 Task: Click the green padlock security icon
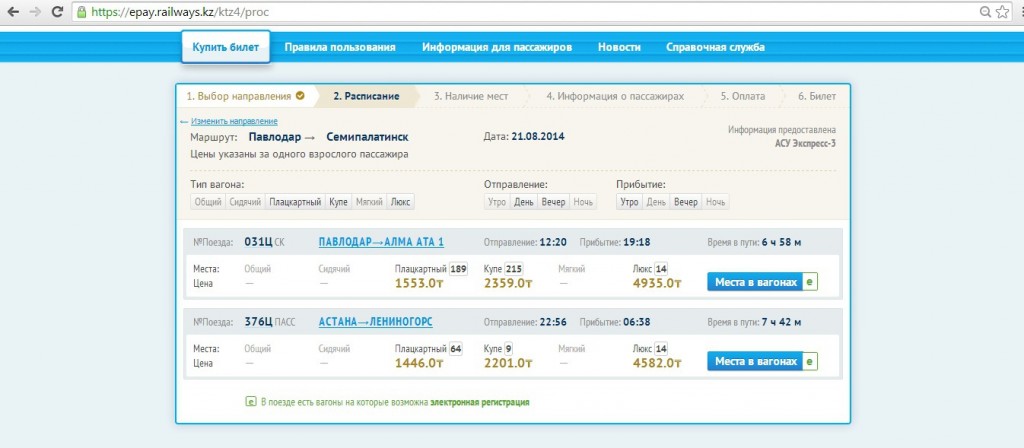[80, 13]
